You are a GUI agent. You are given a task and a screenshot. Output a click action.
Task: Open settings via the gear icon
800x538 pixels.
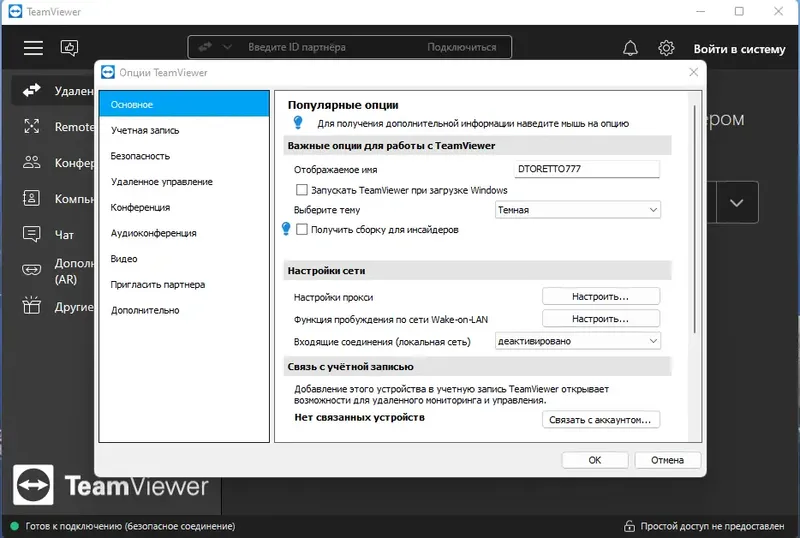point(666,48)
